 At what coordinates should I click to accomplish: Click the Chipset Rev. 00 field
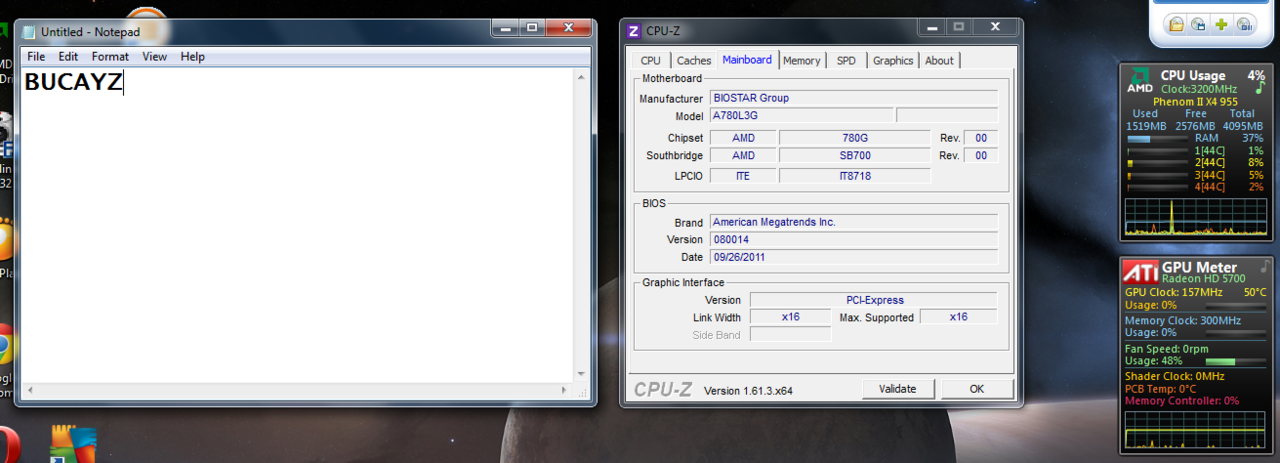click(981, 138)
